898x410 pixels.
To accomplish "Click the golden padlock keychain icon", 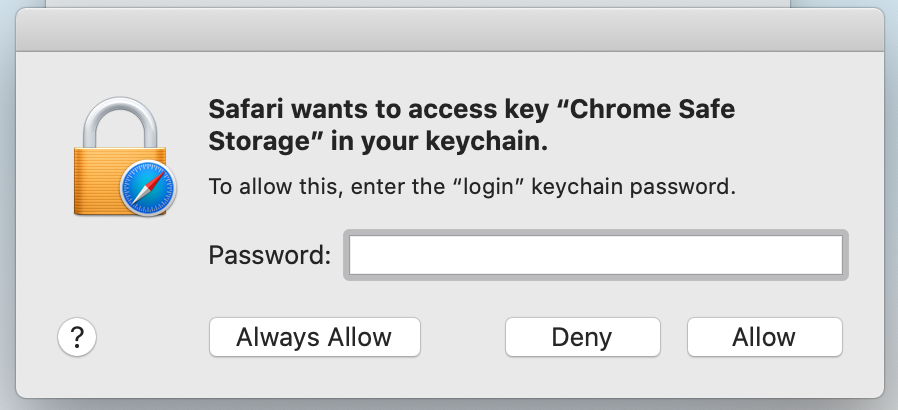I will (123, 156).
